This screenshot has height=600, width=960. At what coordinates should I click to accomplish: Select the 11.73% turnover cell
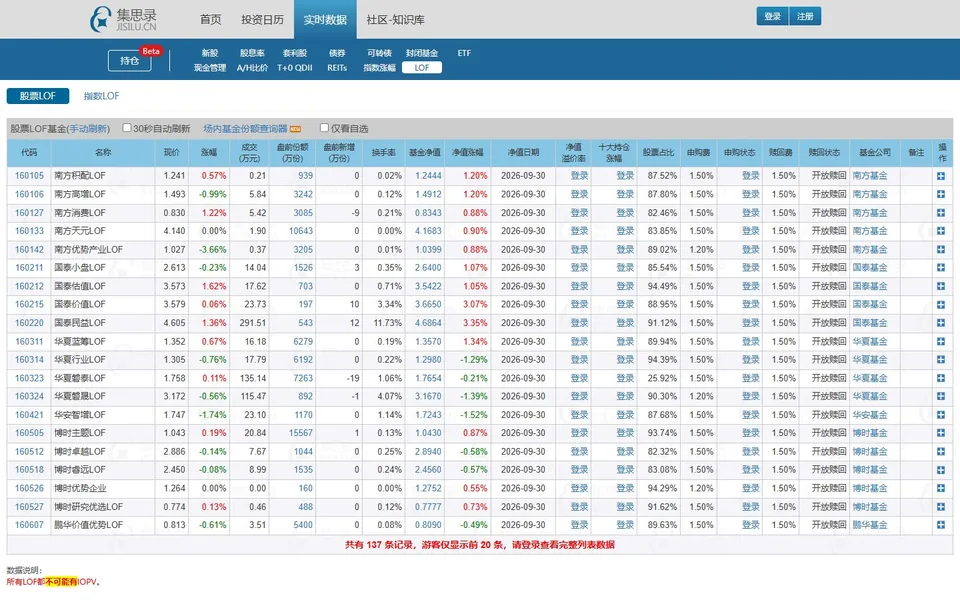click(x=384, y=323)
